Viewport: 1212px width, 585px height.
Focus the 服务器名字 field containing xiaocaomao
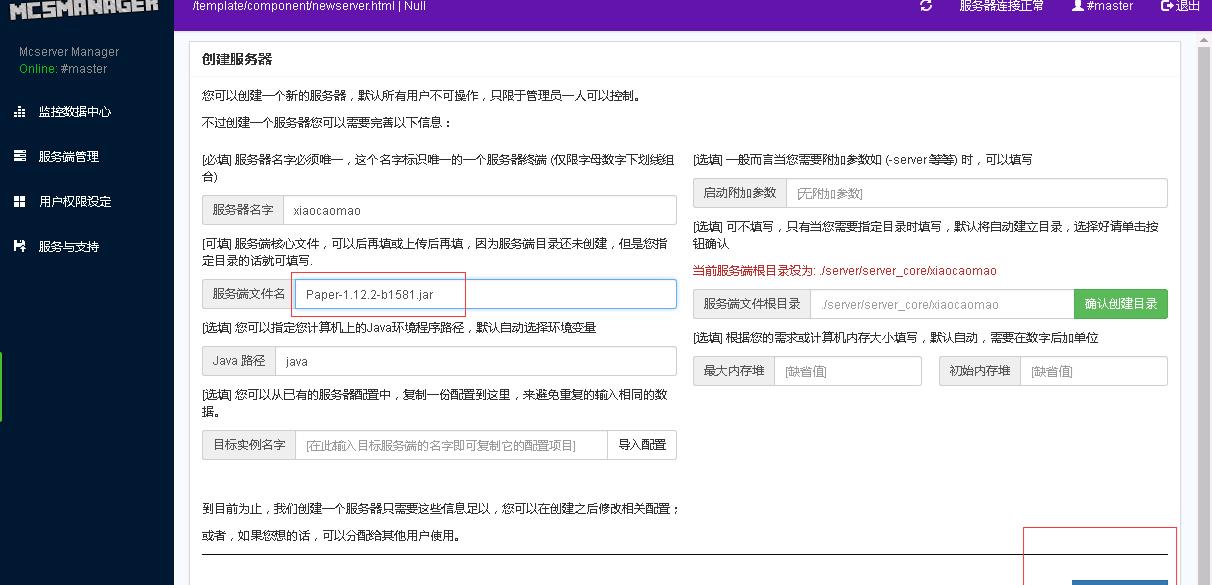pos(480,210)
